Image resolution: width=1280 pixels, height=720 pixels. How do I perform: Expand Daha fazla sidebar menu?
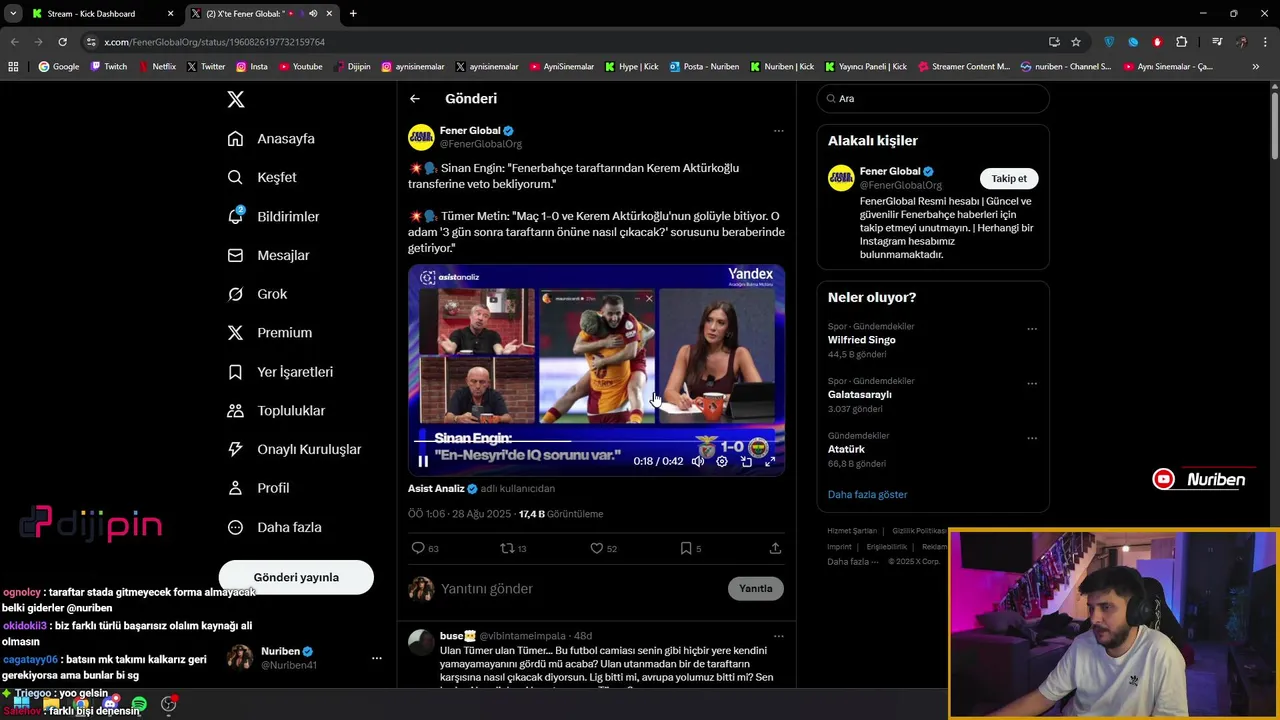(274, 527)
